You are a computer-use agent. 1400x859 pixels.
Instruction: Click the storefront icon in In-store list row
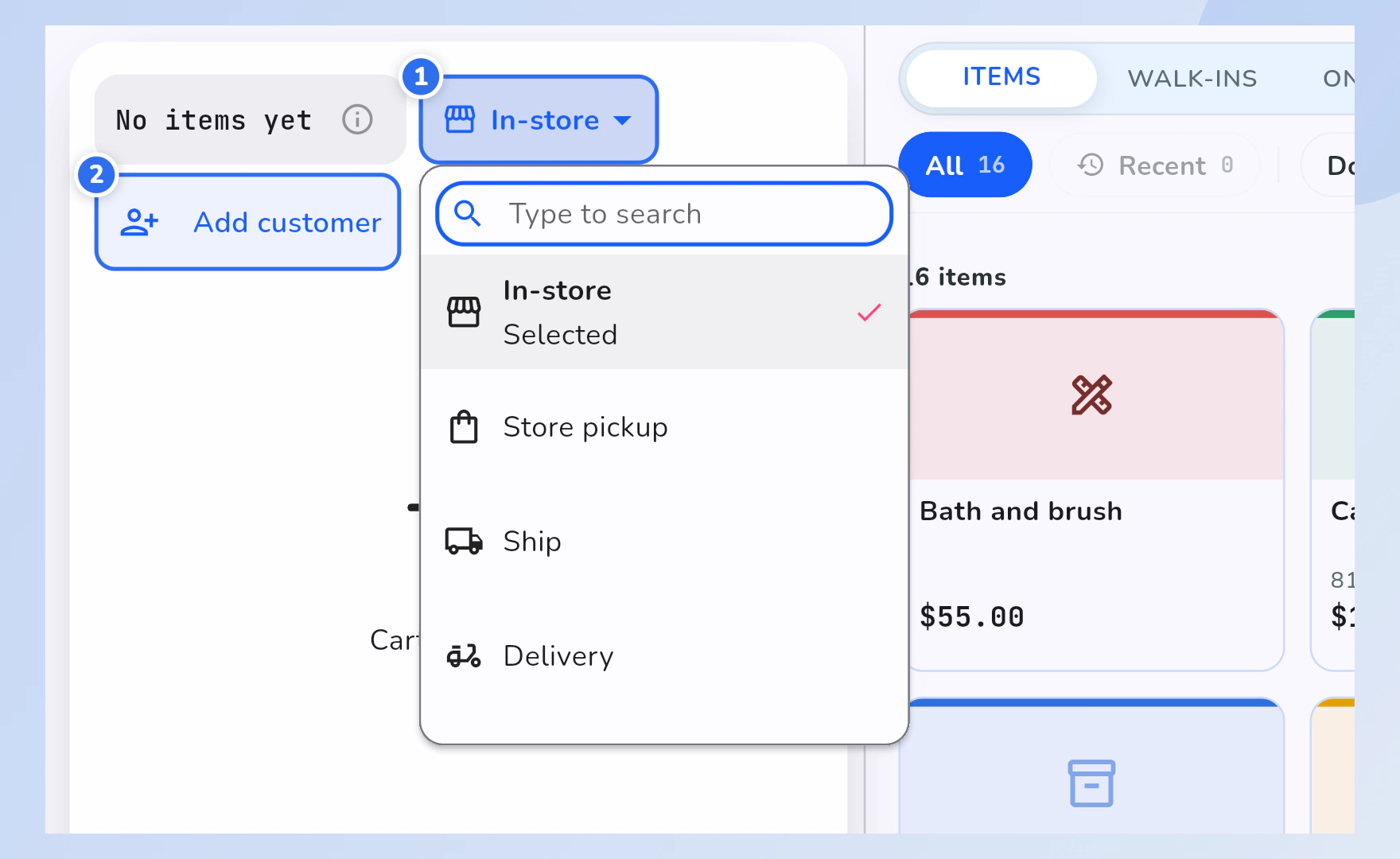point(464,312)
